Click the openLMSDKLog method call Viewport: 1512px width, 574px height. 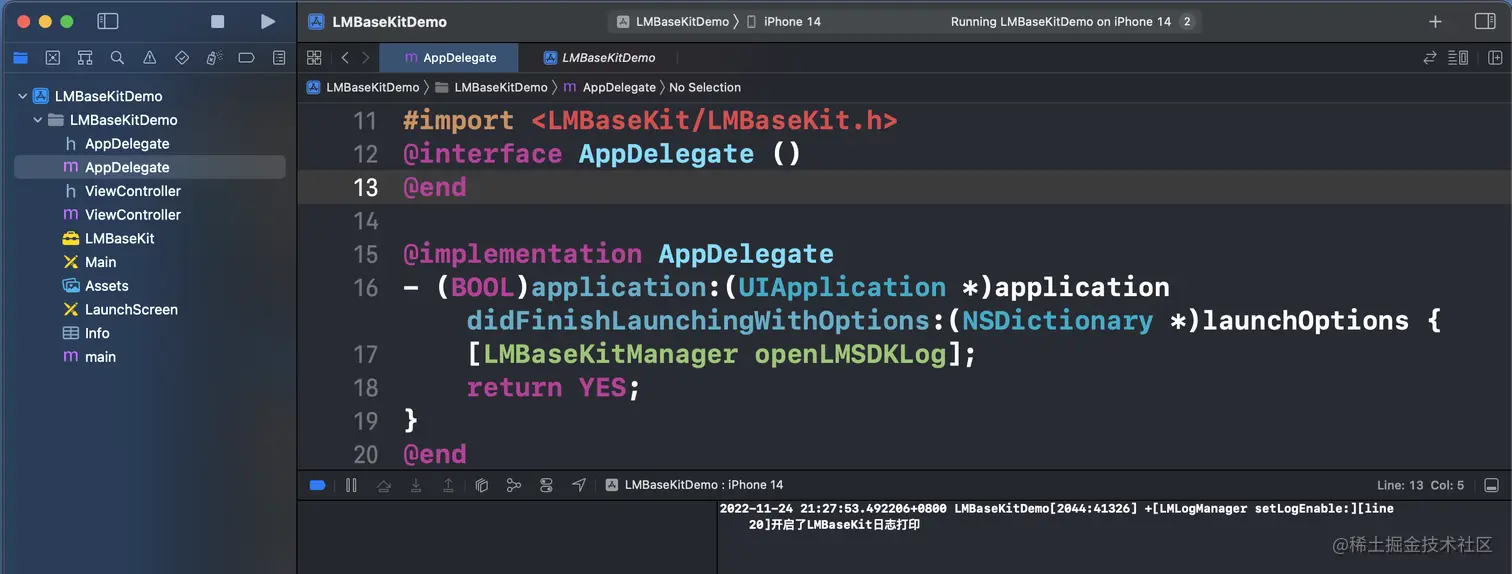(850, 354)
